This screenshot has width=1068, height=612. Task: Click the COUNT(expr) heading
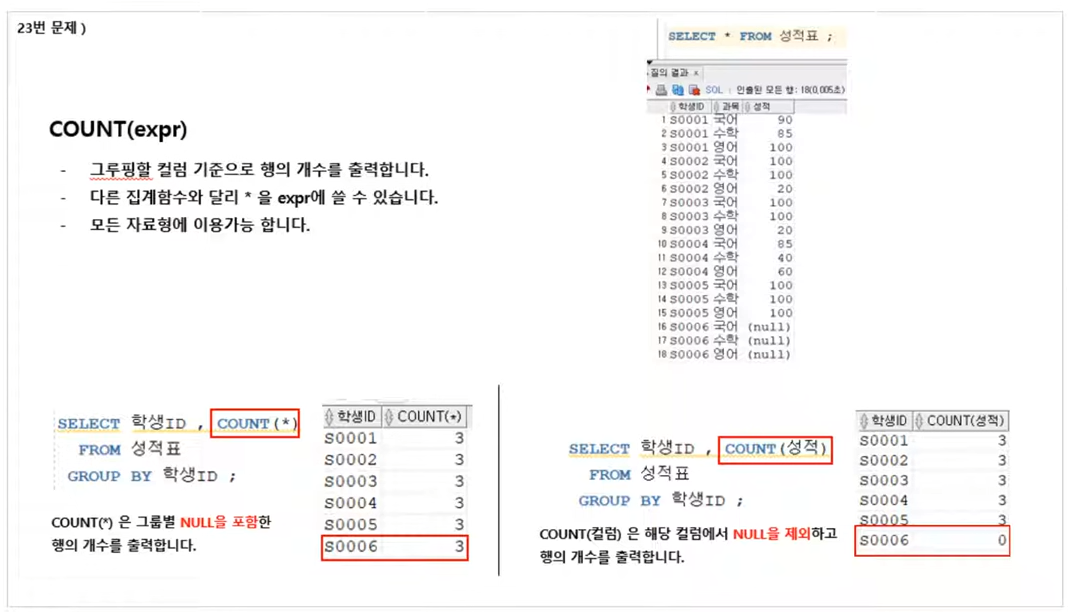coord(118,129)
